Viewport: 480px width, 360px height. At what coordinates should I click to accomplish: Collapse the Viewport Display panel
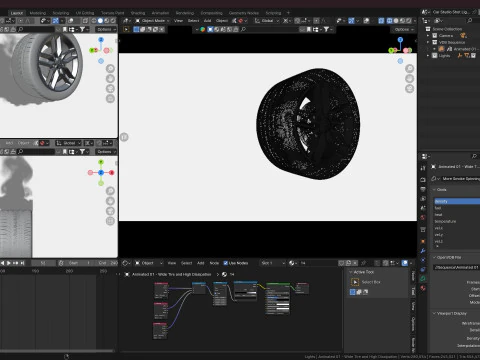coord(434,314)
